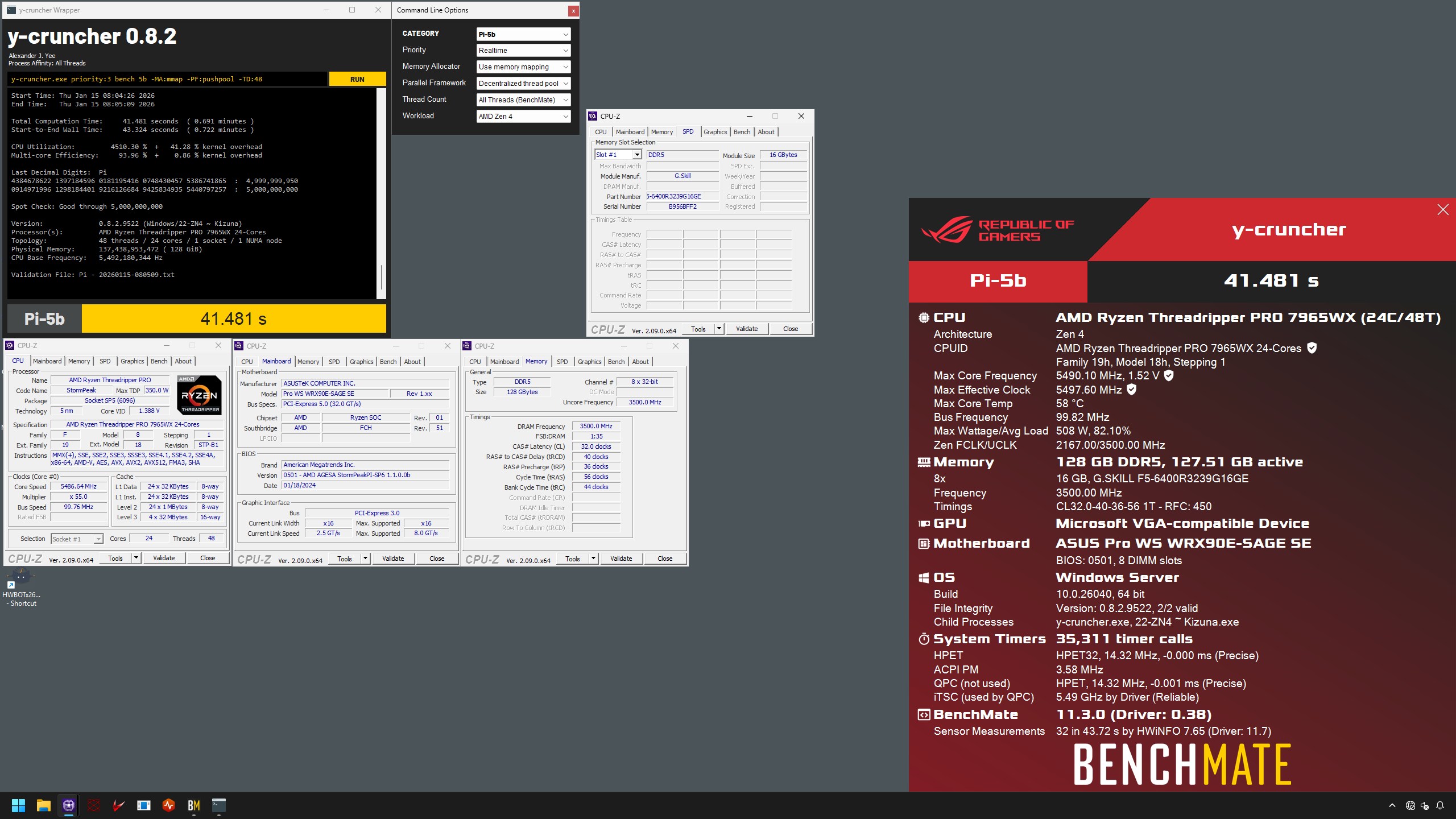Screen dimensions: 1456x819
Task: Click the y-cruncher command line field
Action: click(168, 79)
